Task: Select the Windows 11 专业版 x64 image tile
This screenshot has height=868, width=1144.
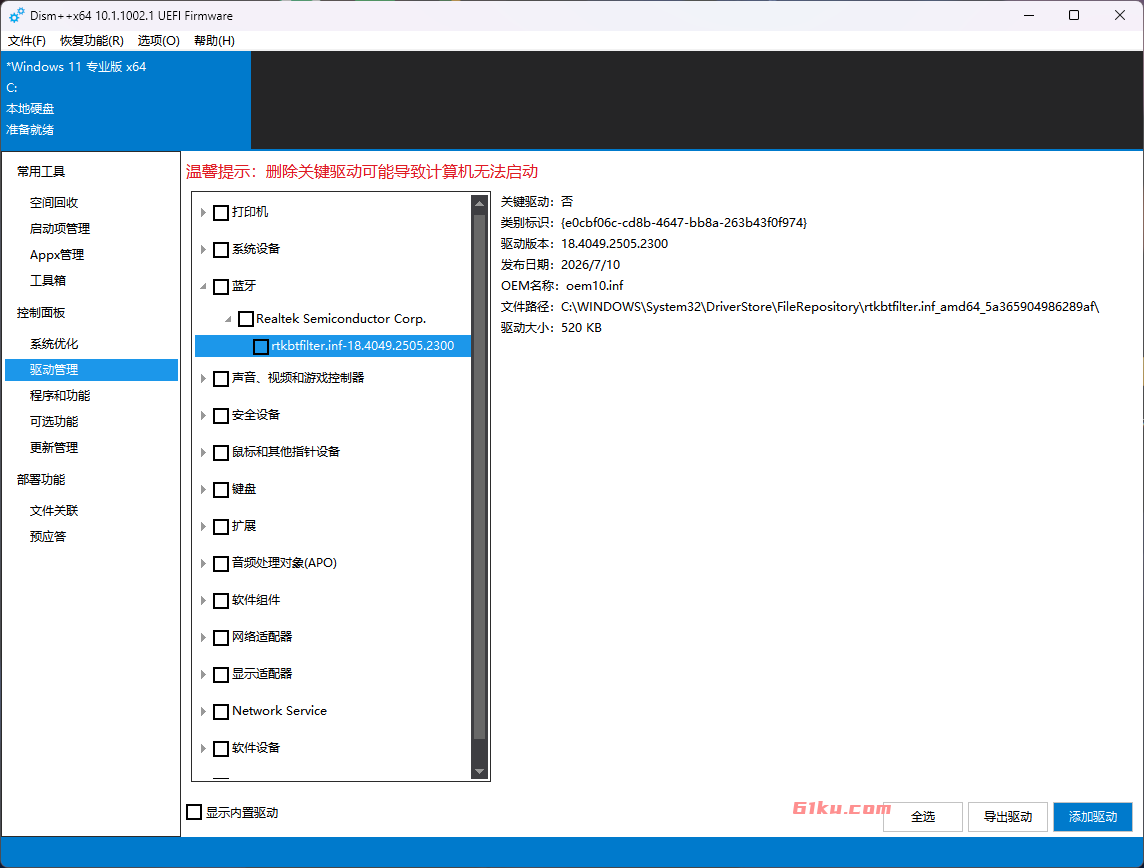Action: coord(126,99)
